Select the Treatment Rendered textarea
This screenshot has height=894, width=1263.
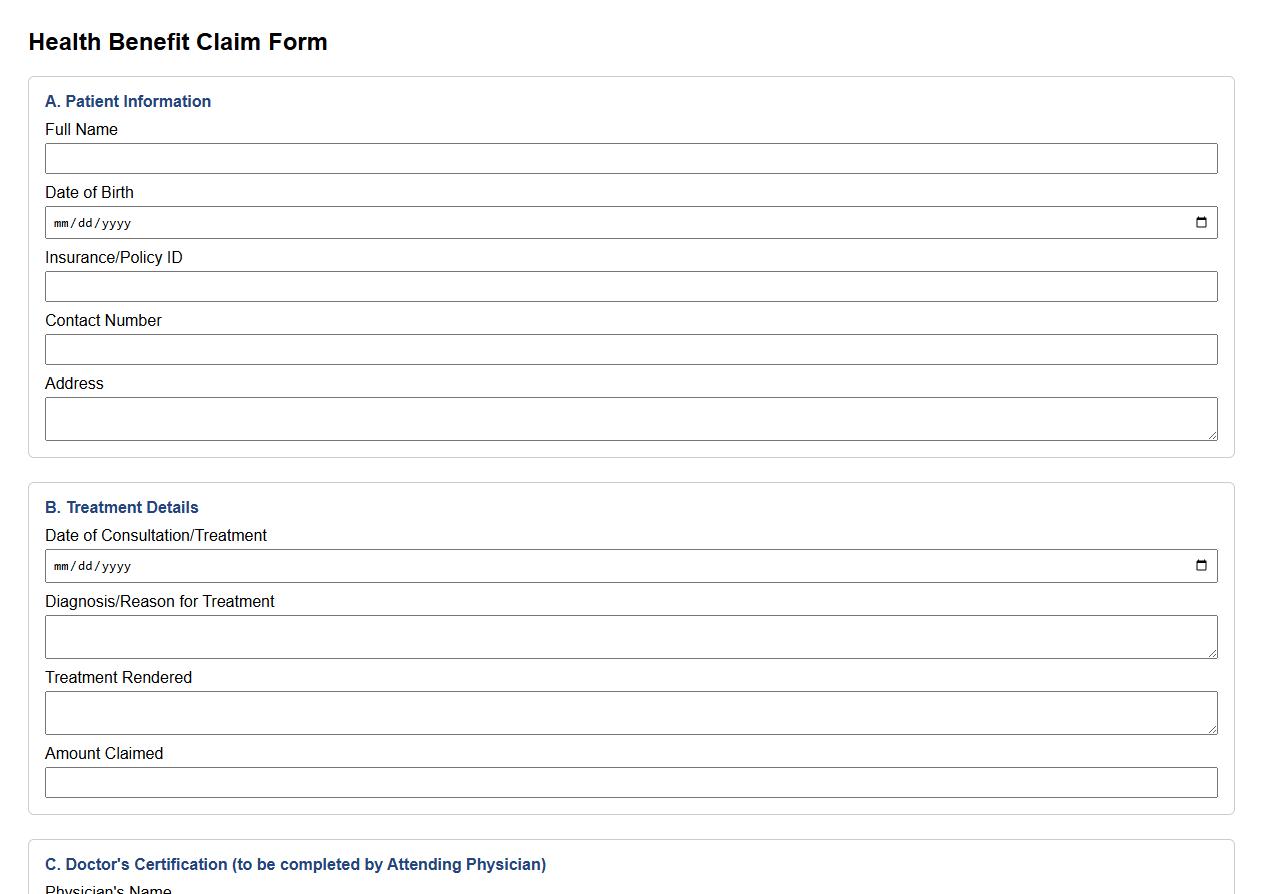[630, 710]
